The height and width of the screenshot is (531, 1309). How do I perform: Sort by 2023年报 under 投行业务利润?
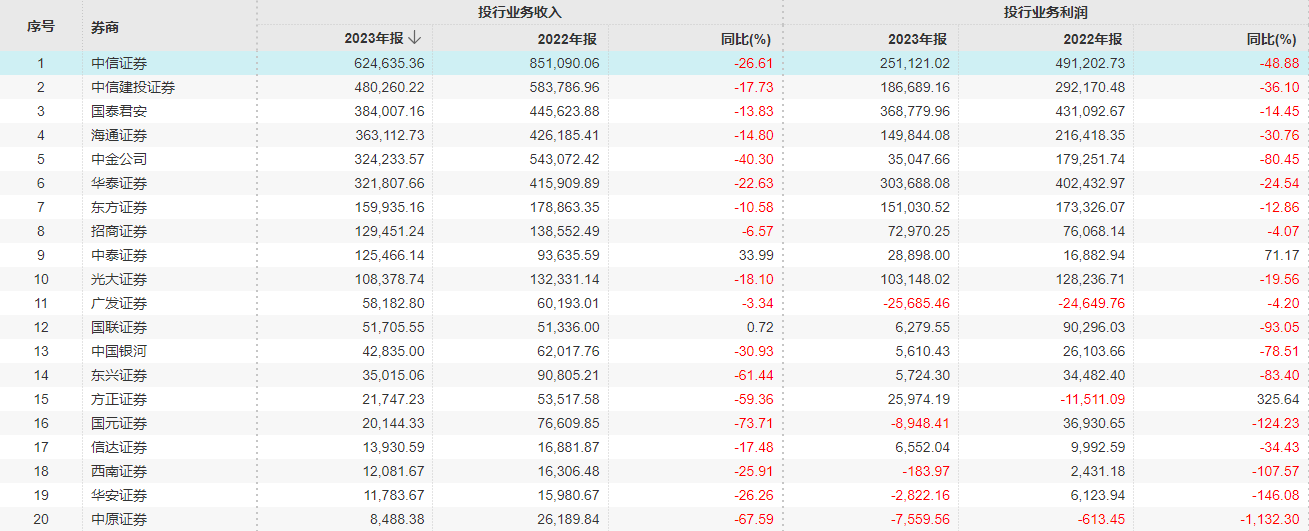coord(917,39)
